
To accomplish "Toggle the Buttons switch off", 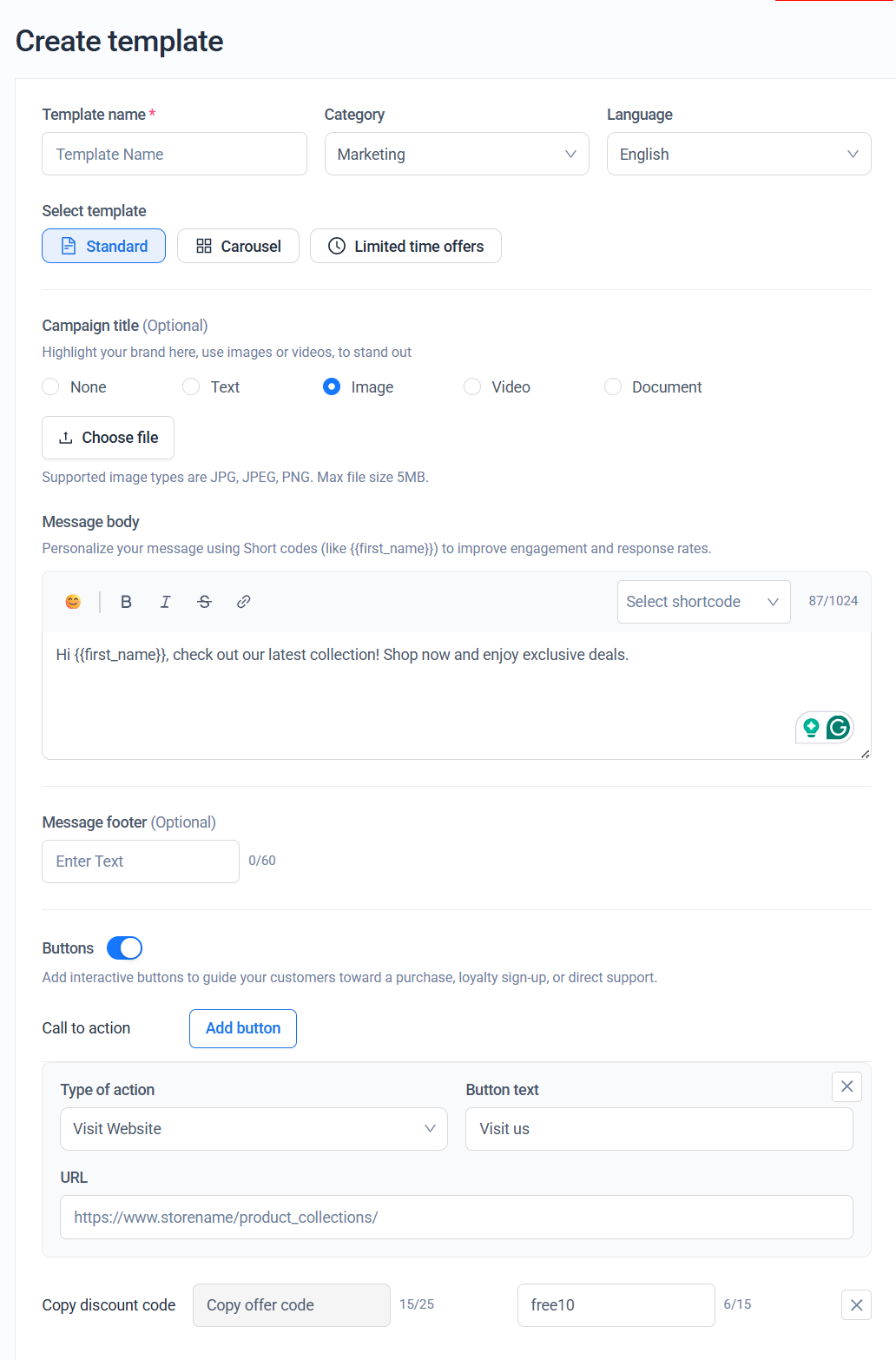I will click(124, 948).
